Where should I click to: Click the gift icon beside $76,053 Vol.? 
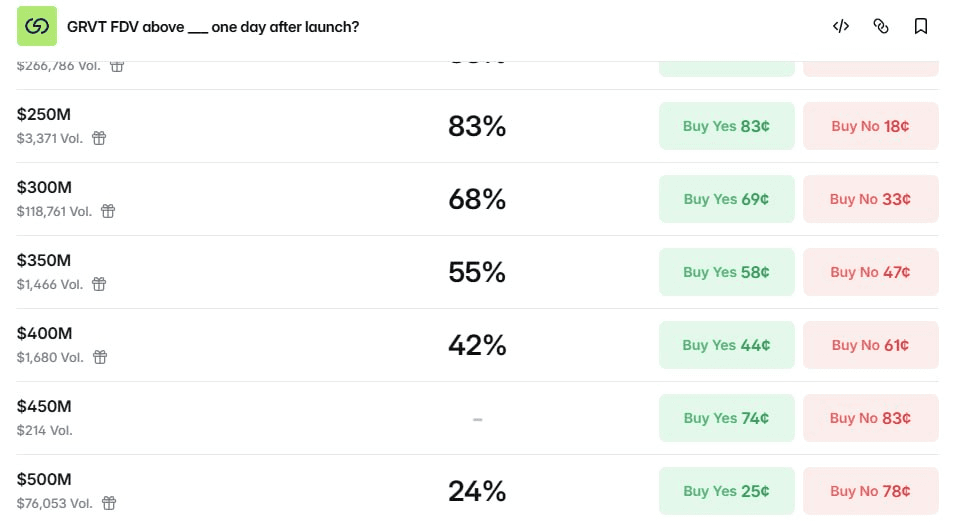(x=109, y=503)
